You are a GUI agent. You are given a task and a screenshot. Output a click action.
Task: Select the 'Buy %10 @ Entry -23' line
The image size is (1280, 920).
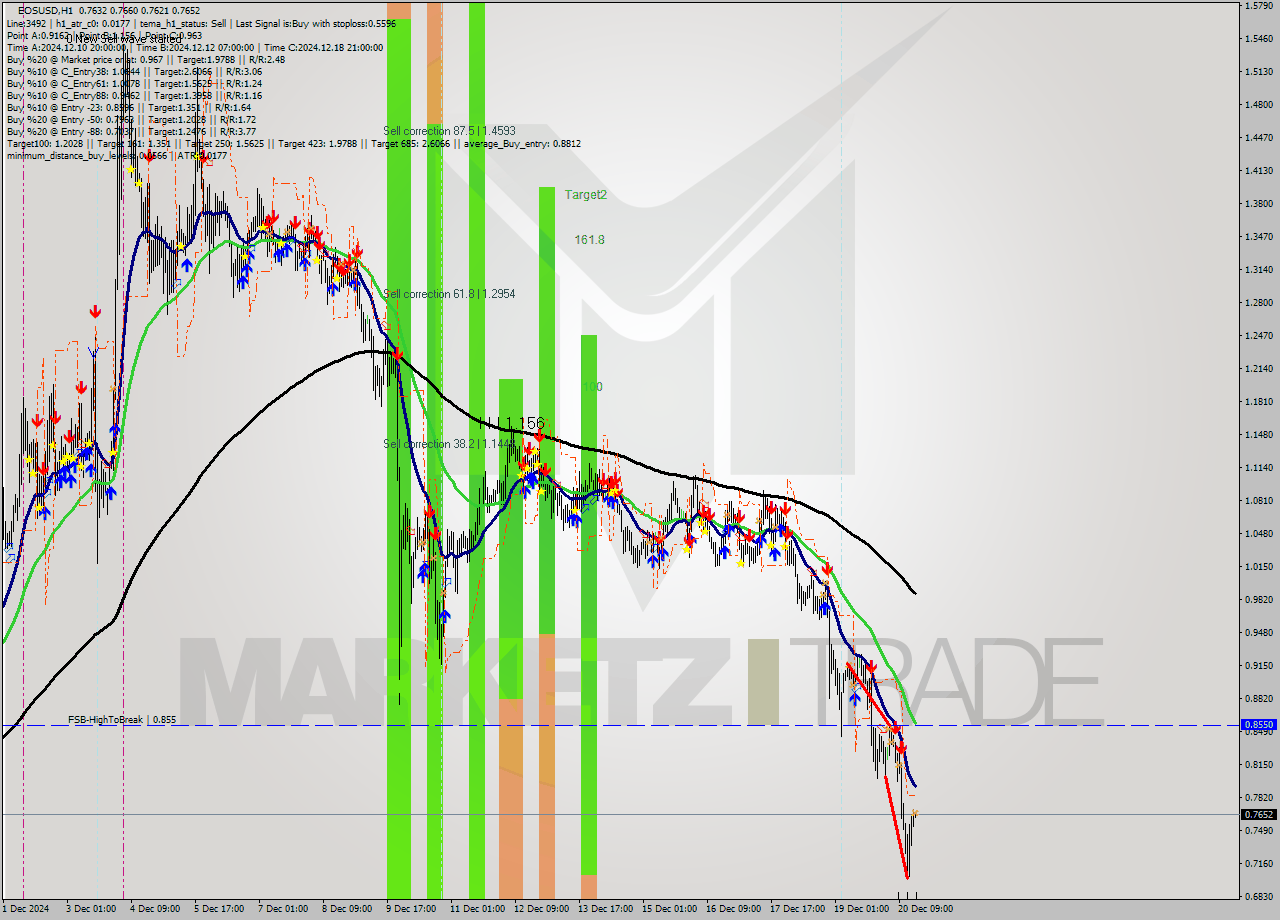coord(128,107)
